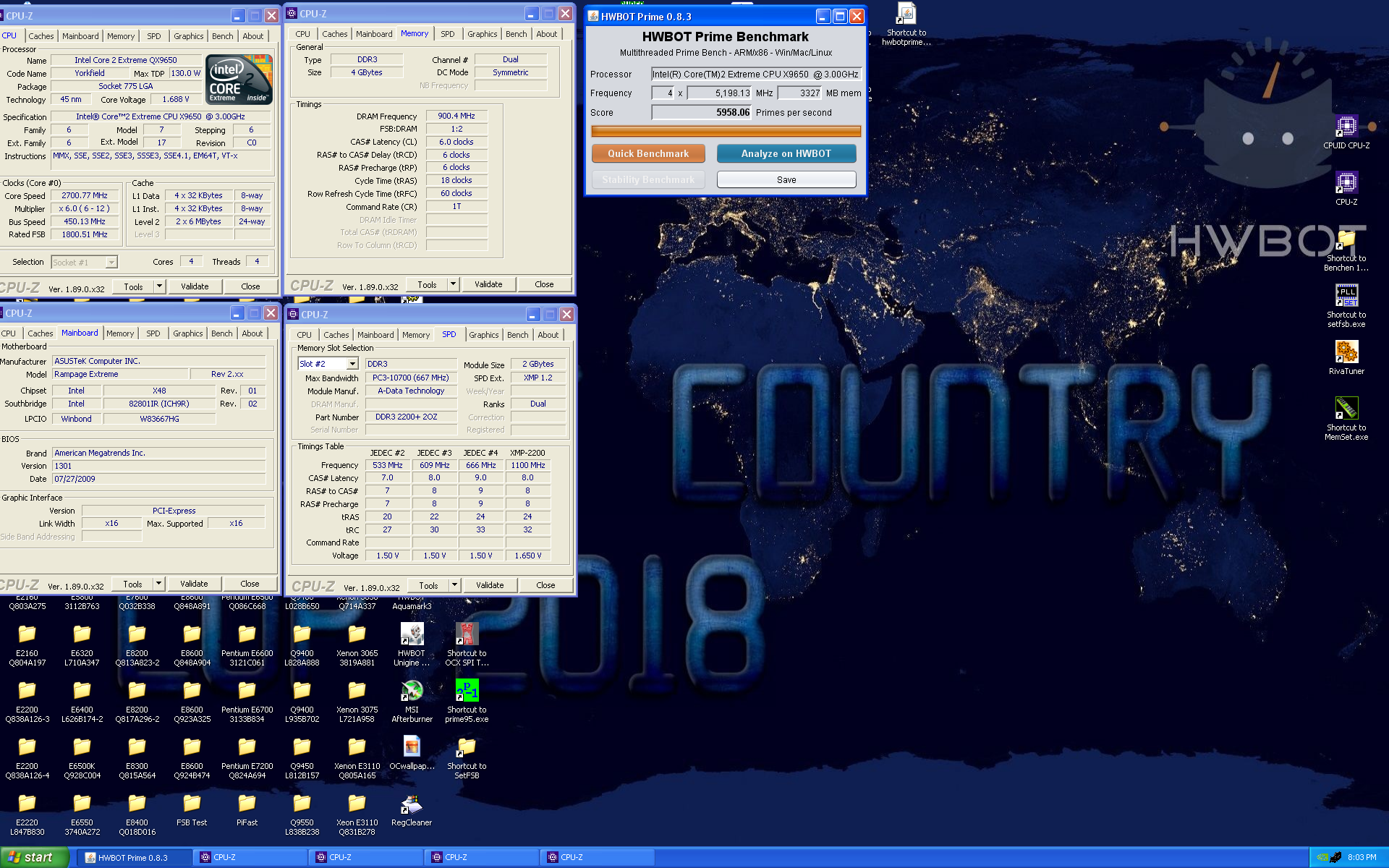Click Close in the Memory CPU-Z window
The width and height of the screenshot is (1389, 868).
tap(544, 284)
